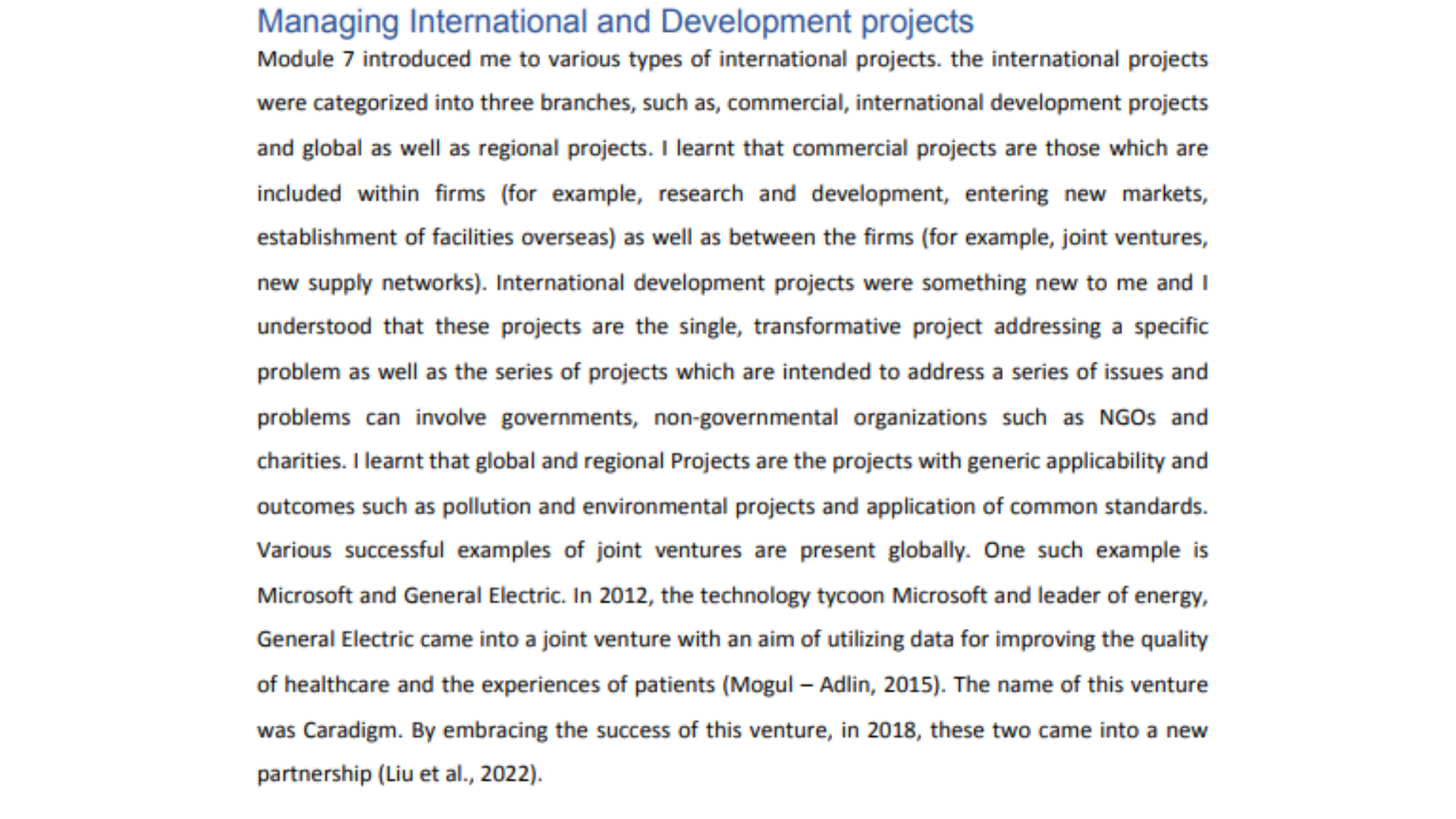Click the word "partnership" in the last line
This screenshot has height=819, width=1456.
(x=313, y=774)
